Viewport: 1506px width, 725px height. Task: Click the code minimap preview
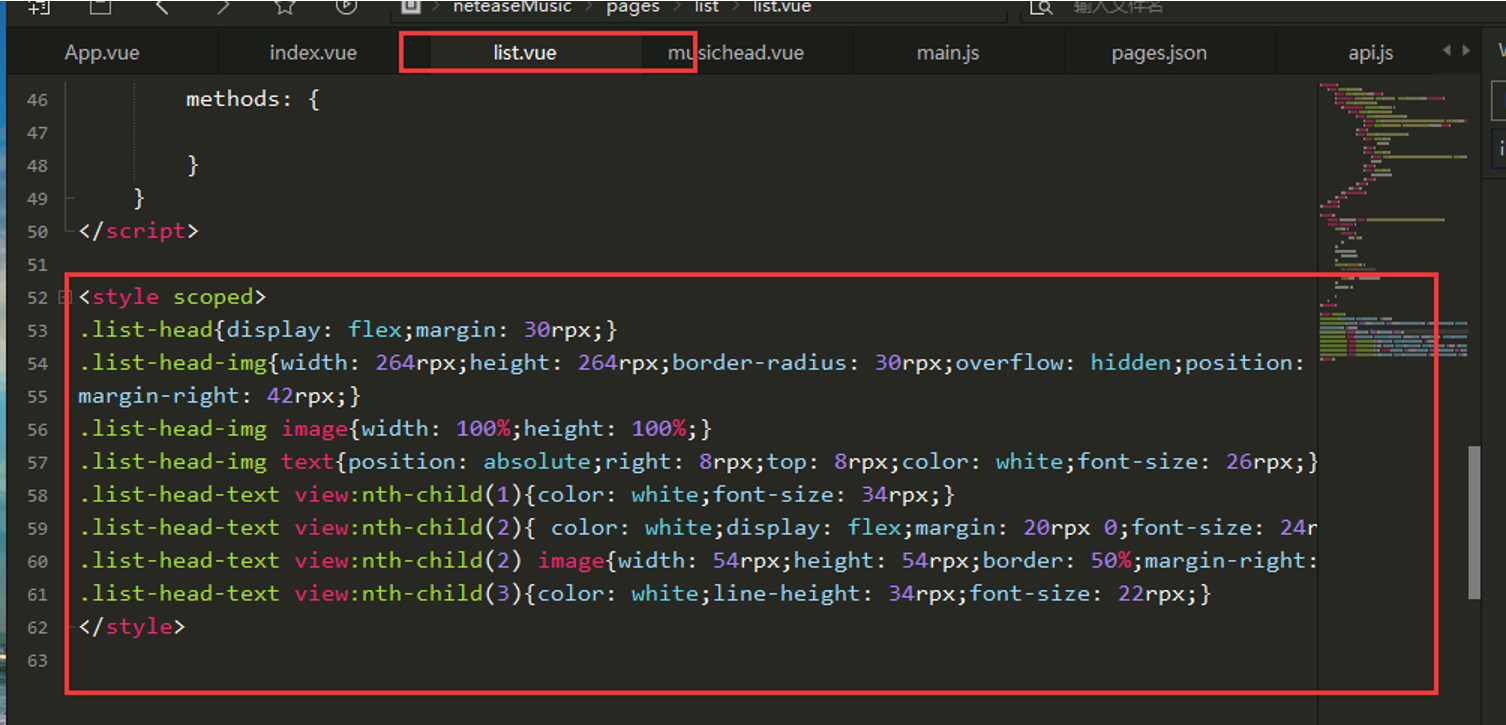pyautogui.click(x=1393, y=220)
